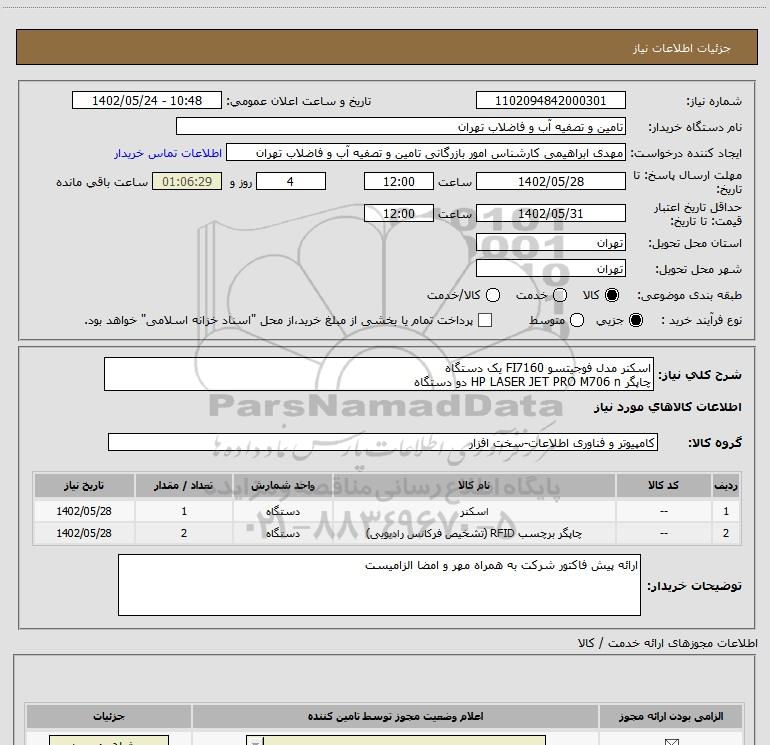Select the کالا/خدمت radio button
Image resolution: width=770 pixels, height=745 pixels.
coord(493,295)
